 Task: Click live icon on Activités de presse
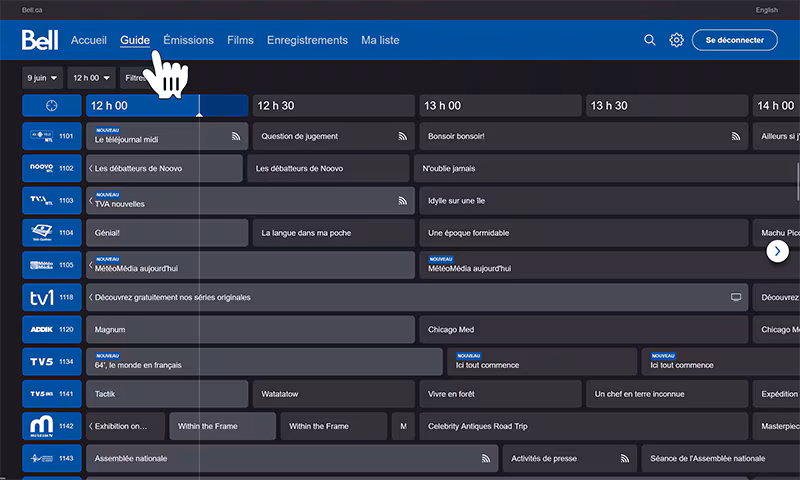tap(624, 458)
